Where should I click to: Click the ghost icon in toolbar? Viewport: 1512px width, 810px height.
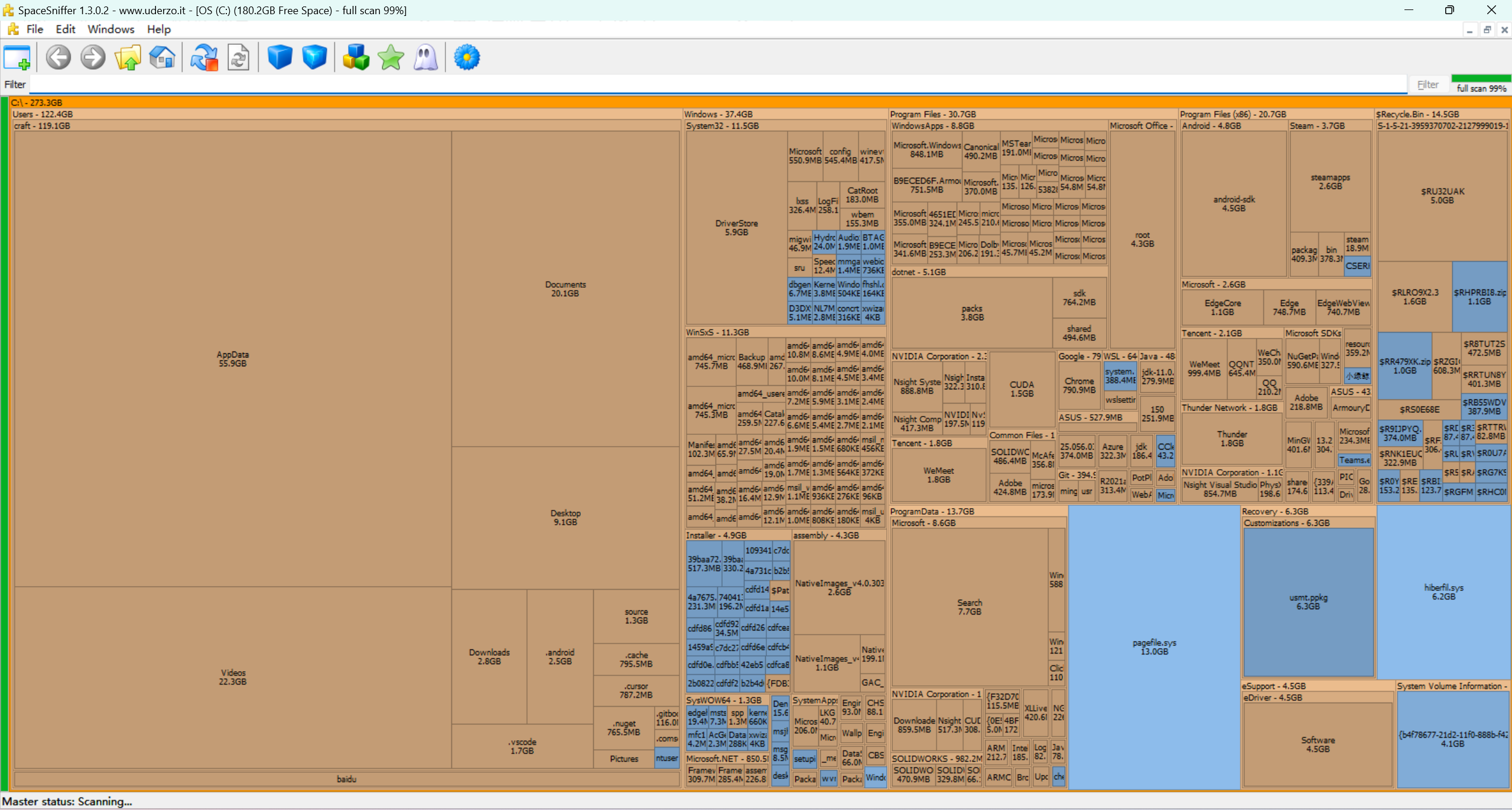coord(425,57)
